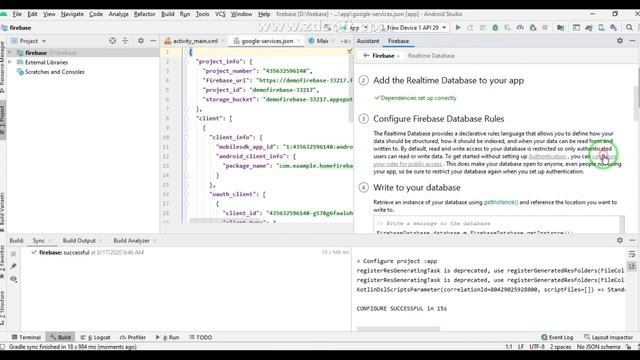The height and width of the screenshot is (360, 640).
Task: Open the TODO tool window
Action: [x=201, y=337]
